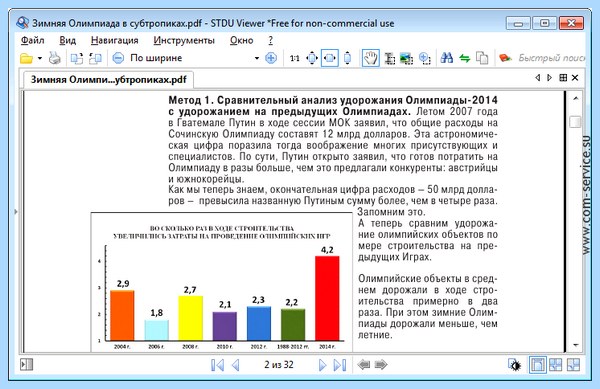Click the red 4,2 bar for 2014
The image size is (600, 389).
(x=327, y=298)
